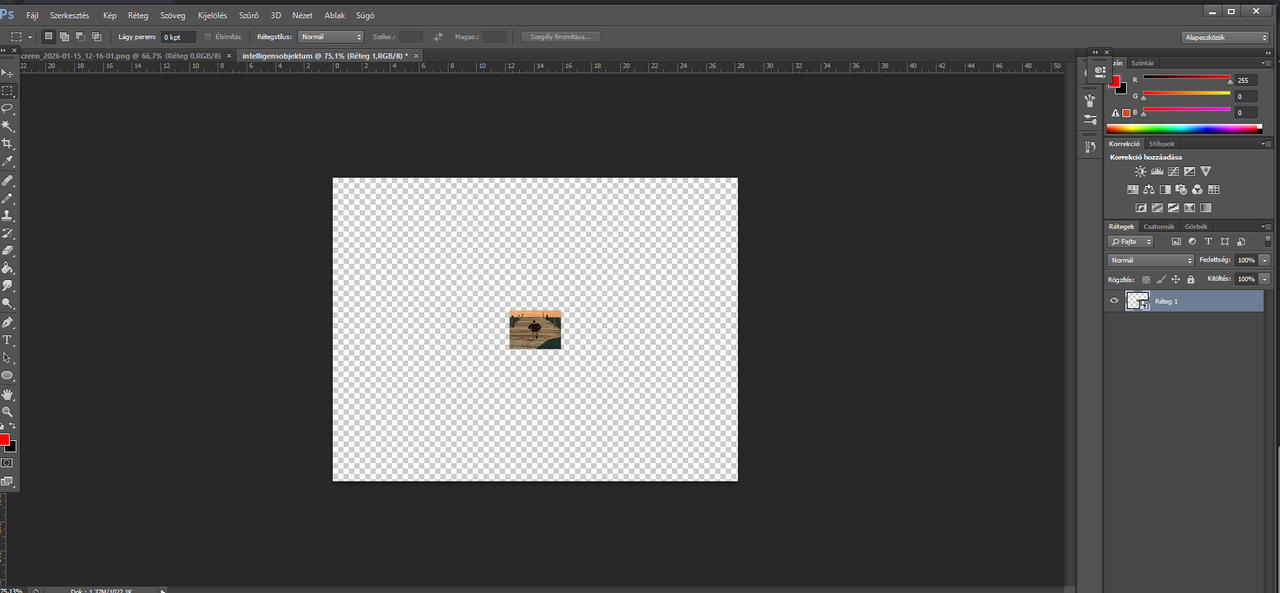Select the Lasso tool

(x=7, y=109)
